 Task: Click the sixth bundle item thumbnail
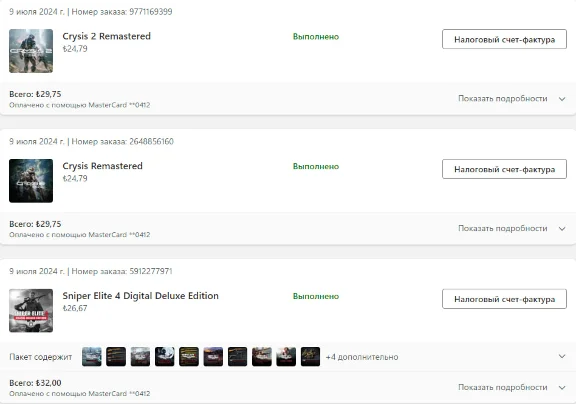pos(213,357)
